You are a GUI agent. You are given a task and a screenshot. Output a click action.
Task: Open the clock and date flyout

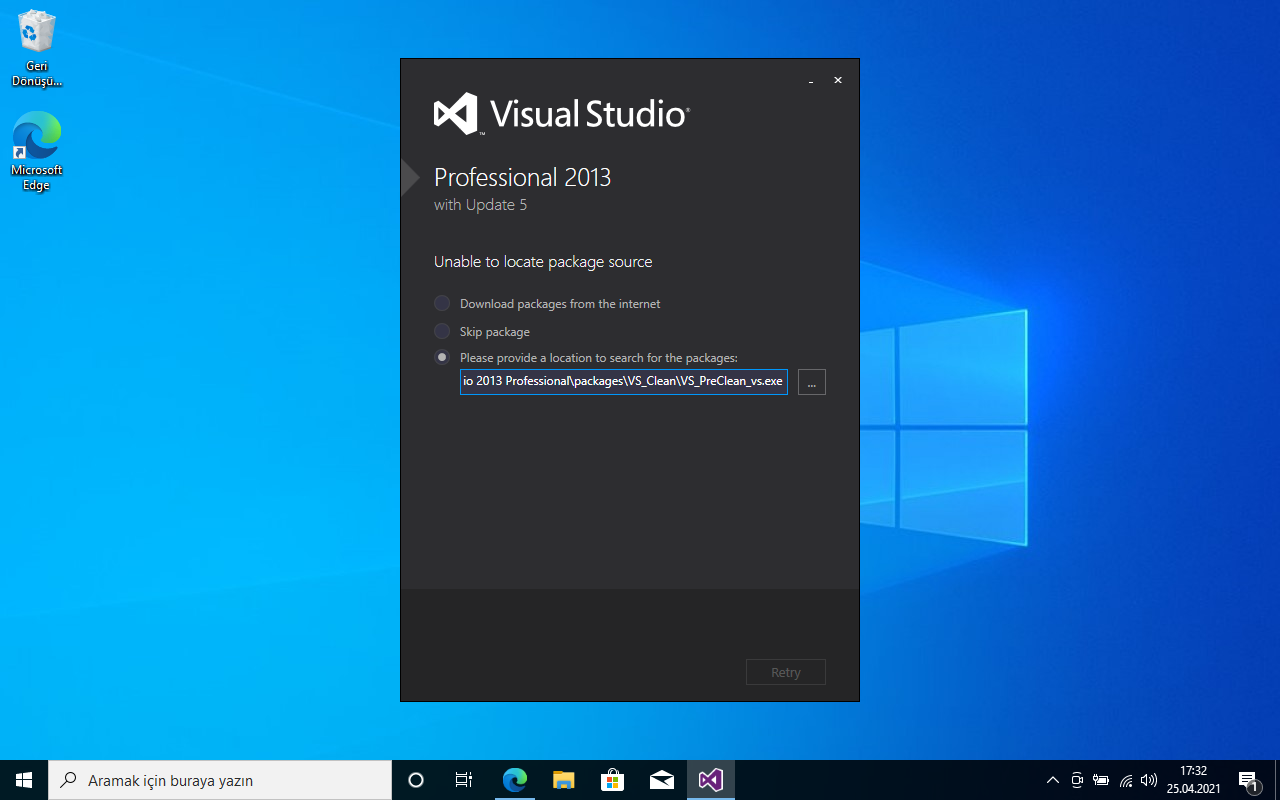point(1194,780)
